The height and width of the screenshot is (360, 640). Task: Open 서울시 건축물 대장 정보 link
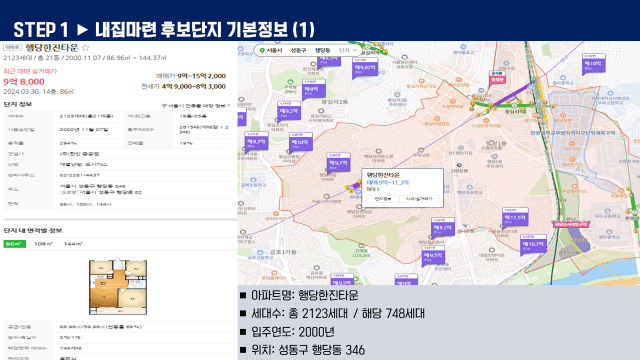(x=196, y=105)
